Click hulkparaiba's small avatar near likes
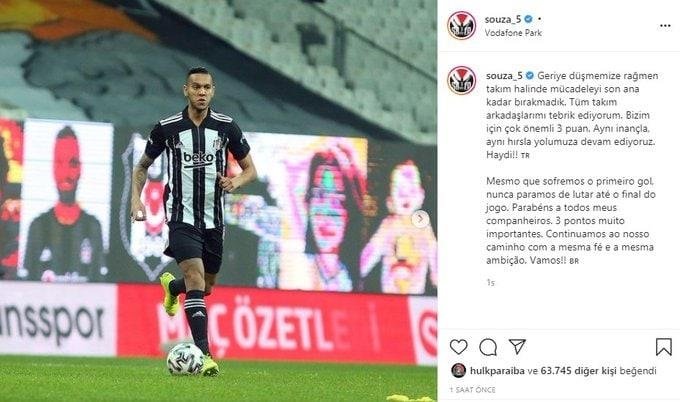Viewport: 680px width, 402px height. [x=458, y=370]
